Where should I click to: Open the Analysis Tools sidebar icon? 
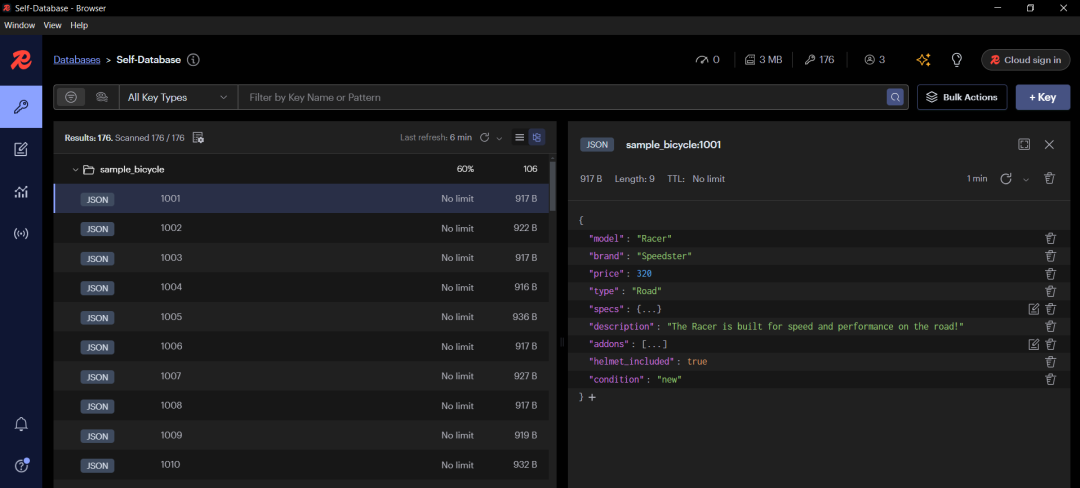coord(21,191)
